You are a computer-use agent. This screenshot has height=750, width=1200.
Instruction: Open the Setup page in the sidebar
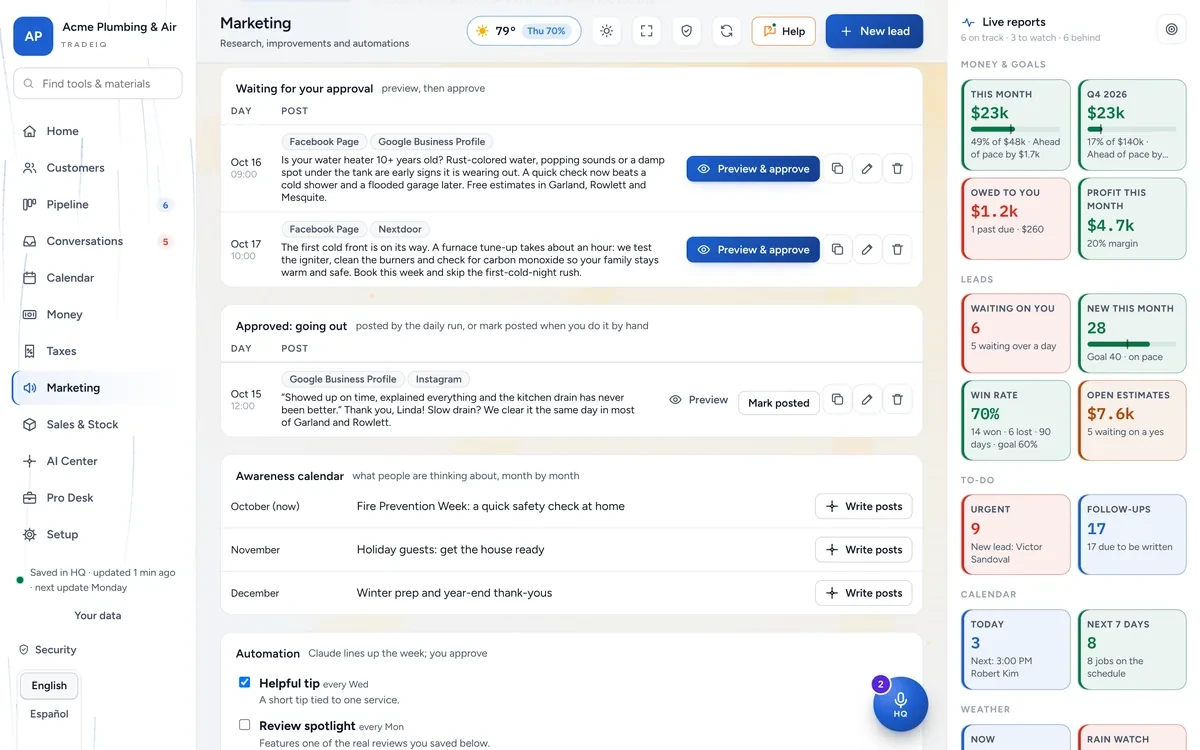(x=97, y=535)
